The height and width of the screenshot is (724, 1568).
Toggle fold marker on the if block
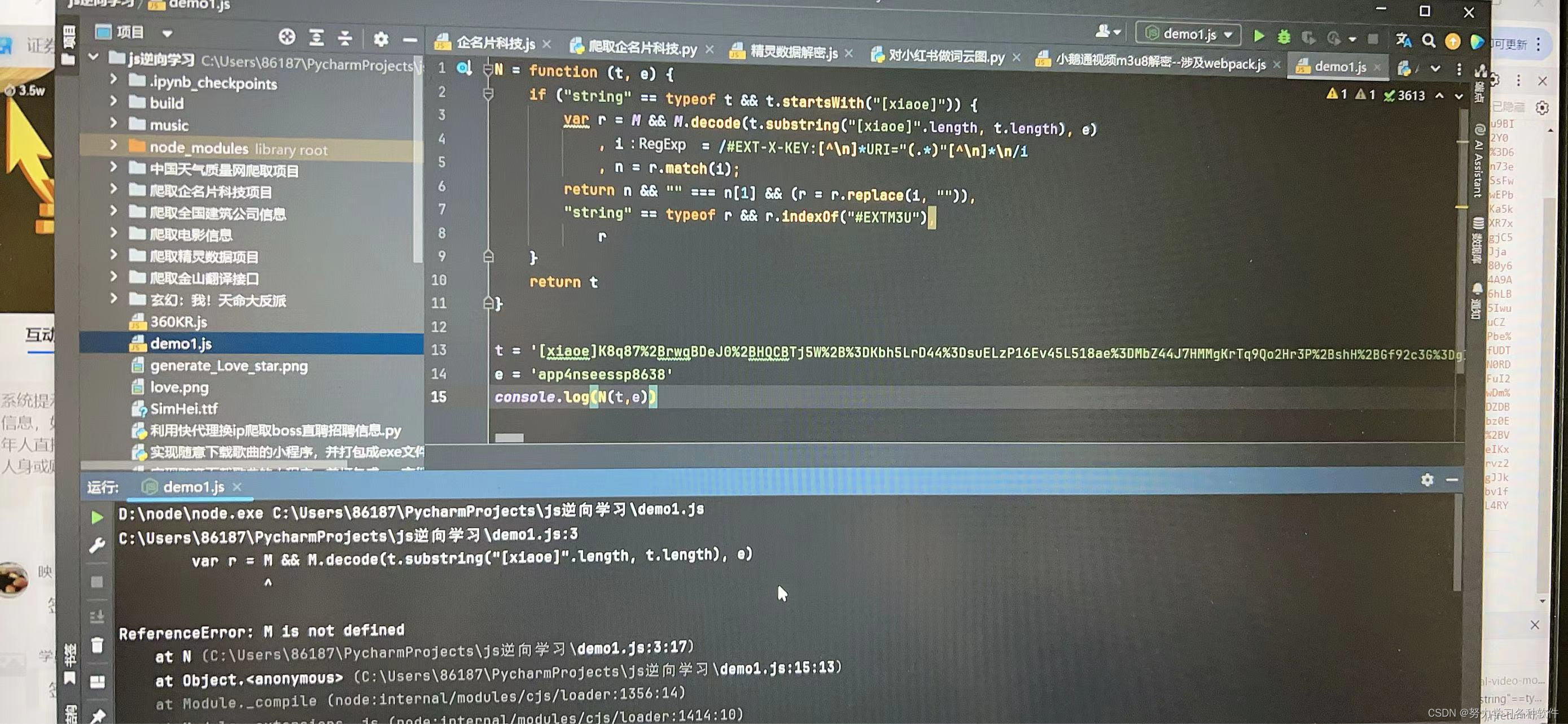(488, 94)
